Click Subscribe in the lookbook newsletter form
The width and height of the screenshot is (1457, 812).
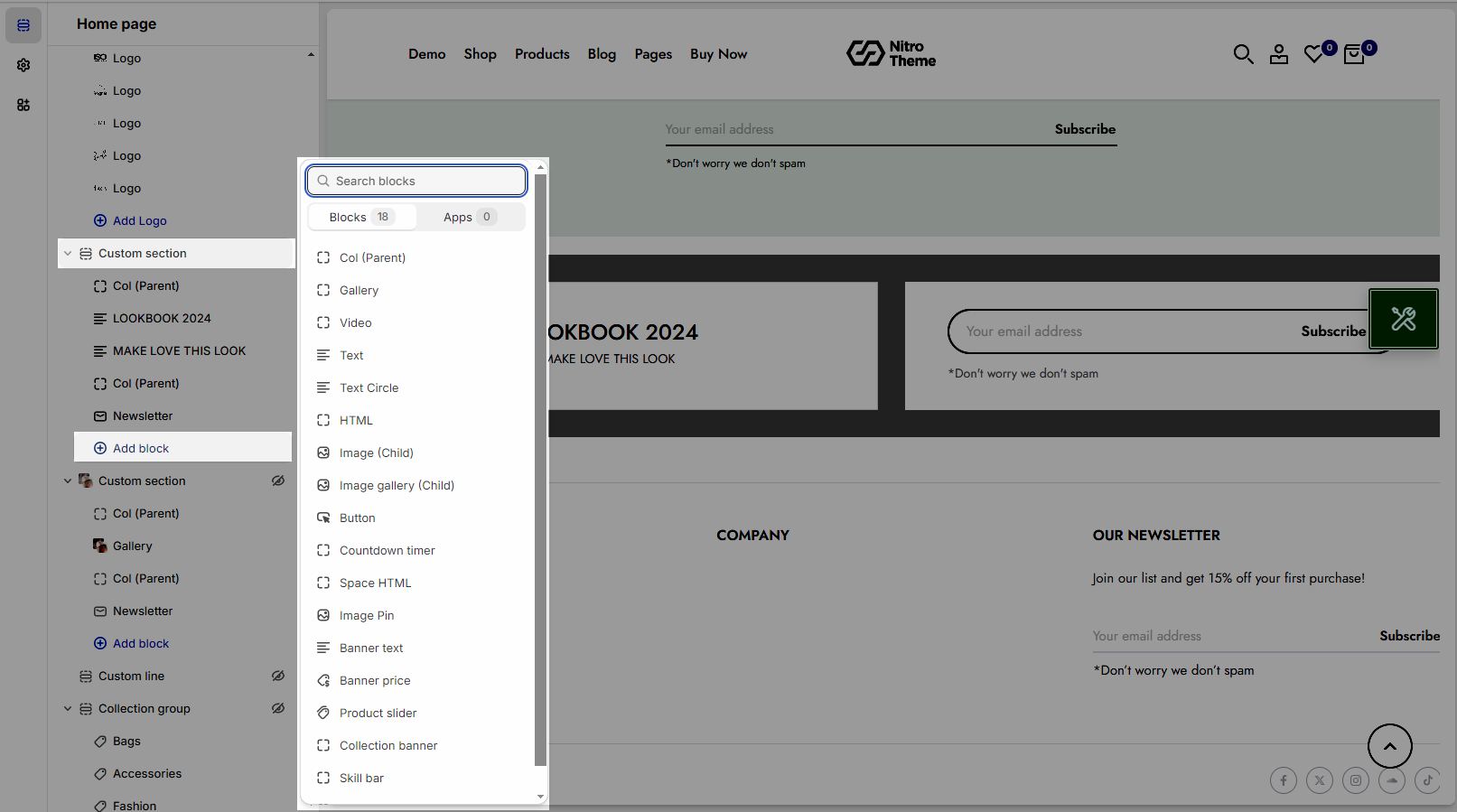[x=1333, y=331]
